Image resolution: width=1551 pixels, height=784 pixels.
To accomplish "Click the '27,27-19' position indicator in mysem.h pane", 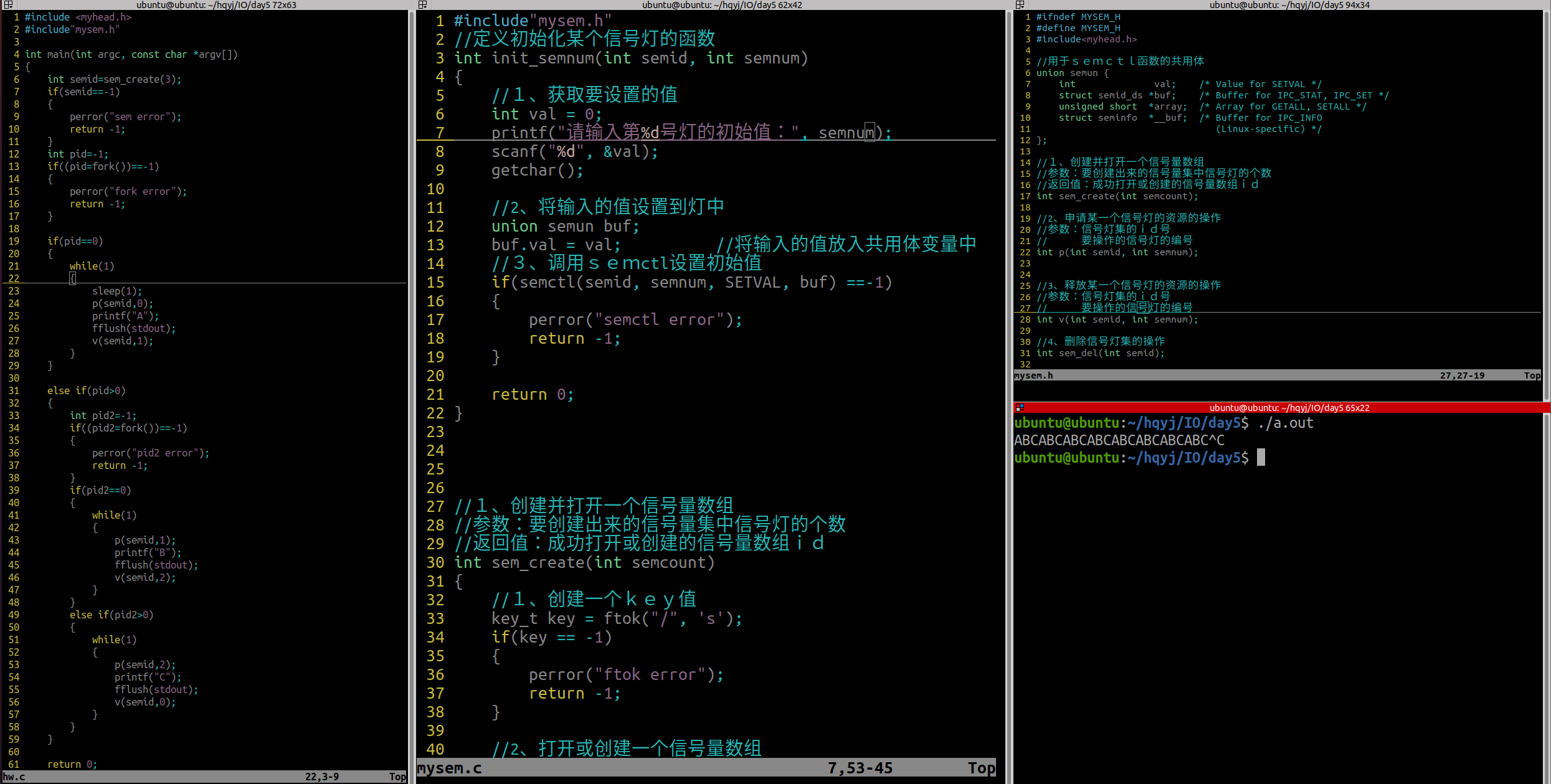I will [x=1463, y=375].
